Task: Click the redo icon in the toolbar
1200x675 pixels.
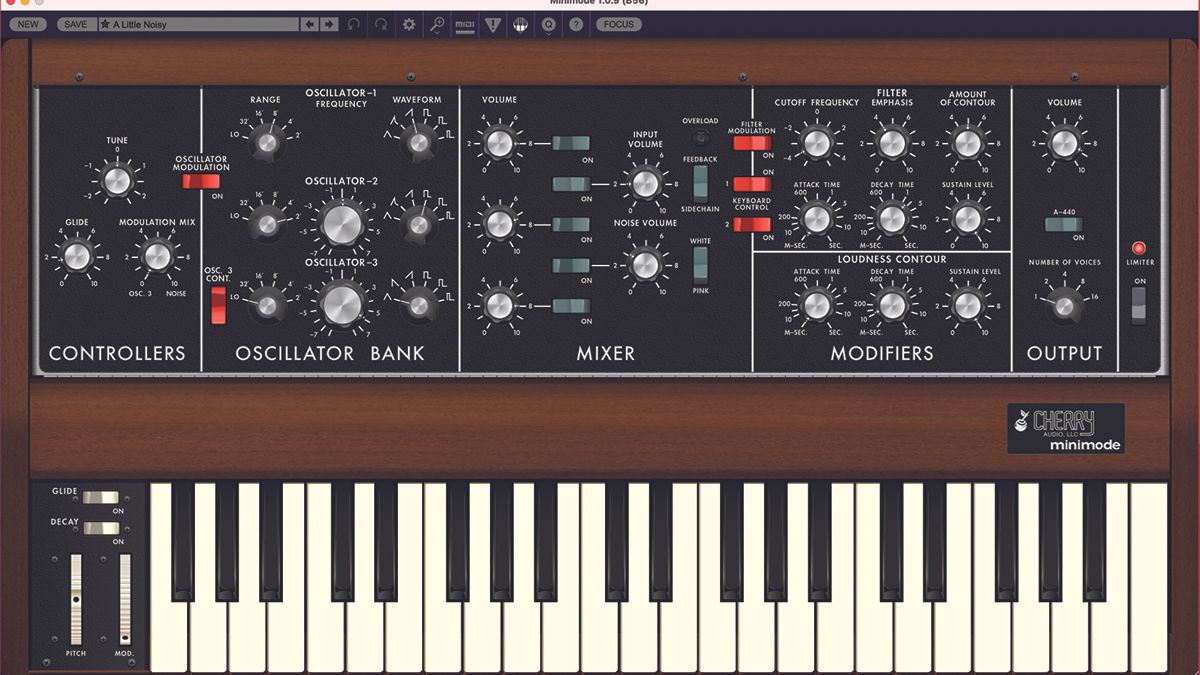Action: tap(381, 24)
